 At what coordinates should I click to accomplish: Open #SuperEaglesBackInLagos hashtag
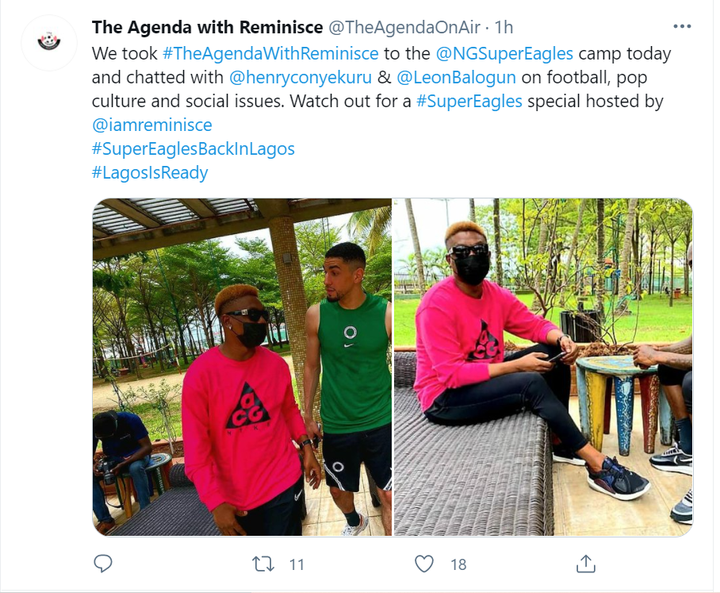point(193,149)
